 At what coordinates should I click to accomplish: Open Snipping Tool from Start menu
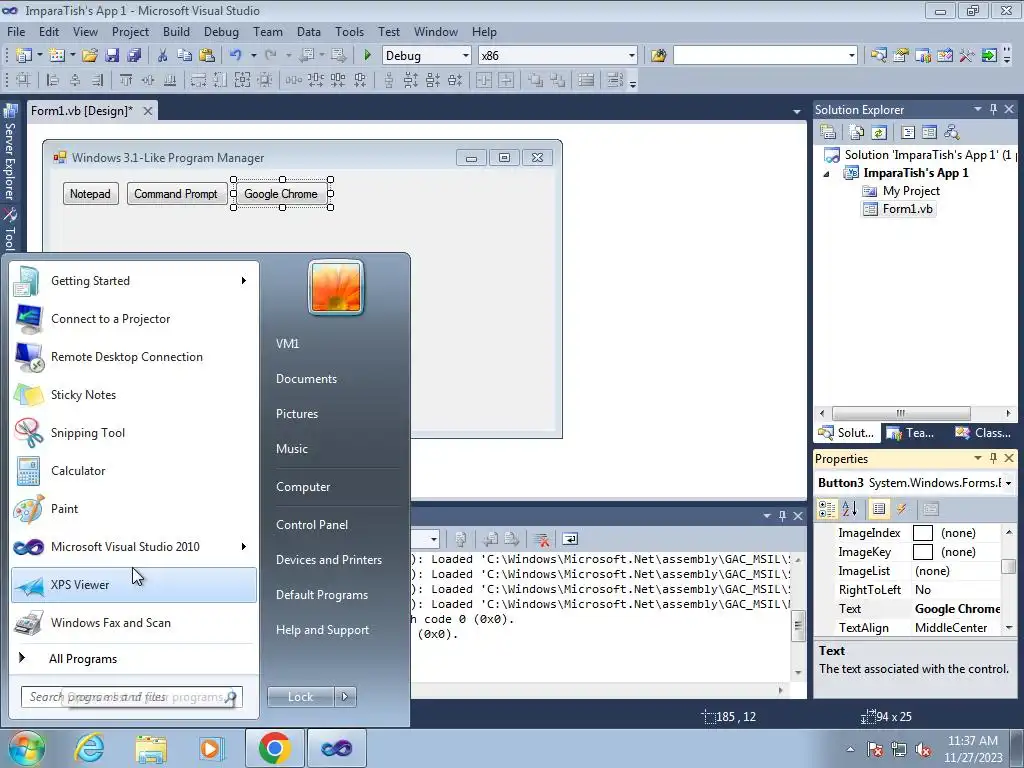pyautogui.click(x=134, y=433)
